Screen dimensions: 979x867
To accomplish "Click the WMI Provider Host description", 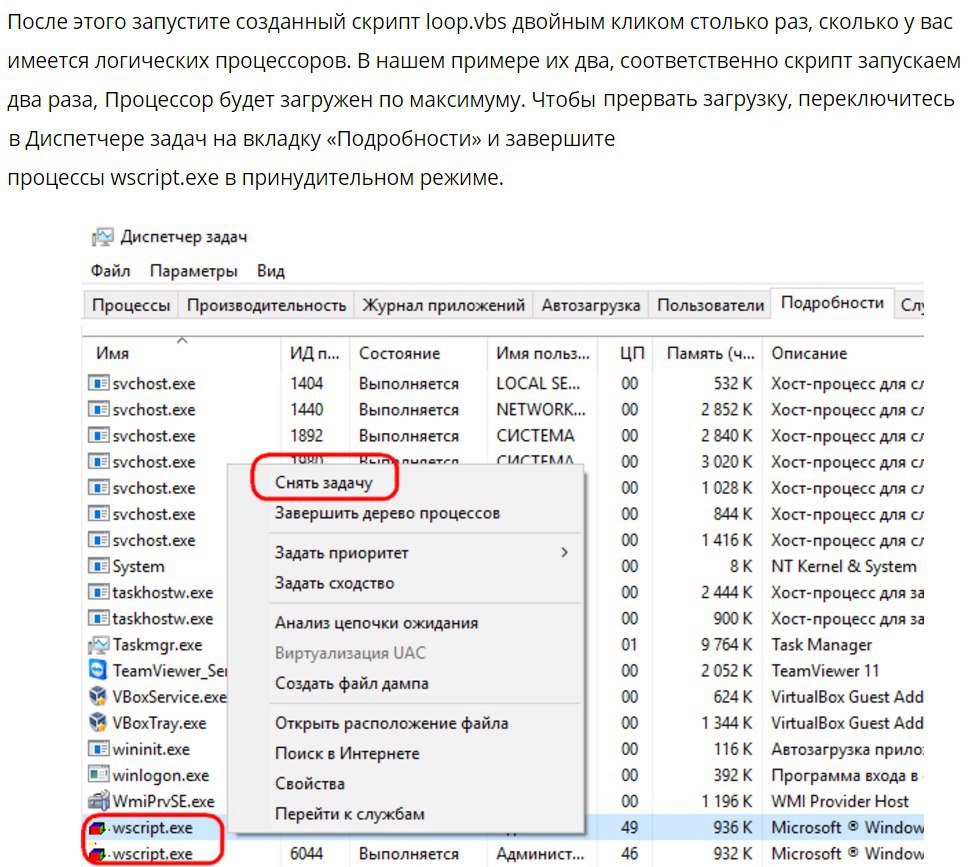I will [x=840, y=801].
